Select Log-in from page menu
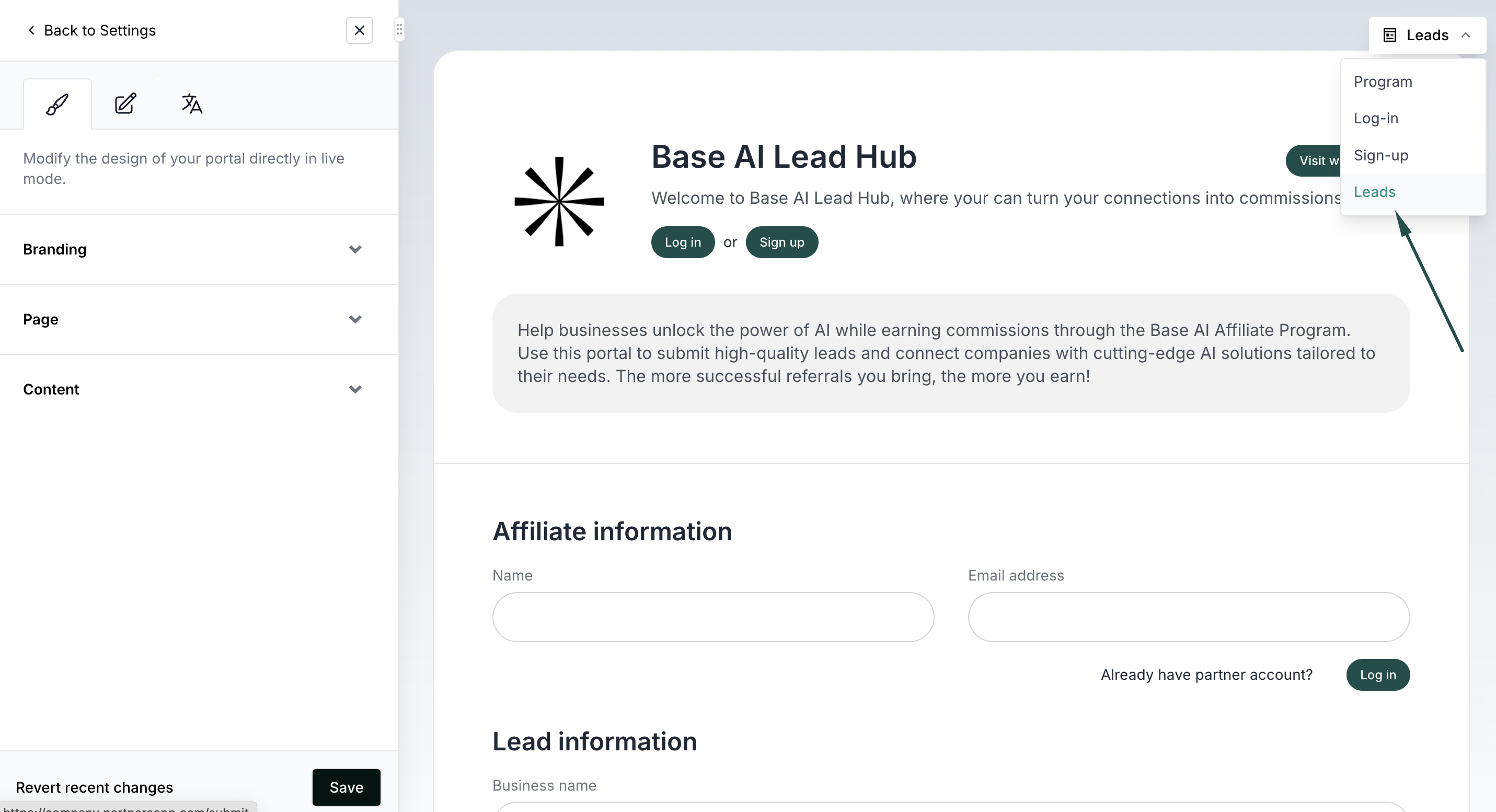The height and width of the screenshot is (812, 1496). coord(1375,119)
